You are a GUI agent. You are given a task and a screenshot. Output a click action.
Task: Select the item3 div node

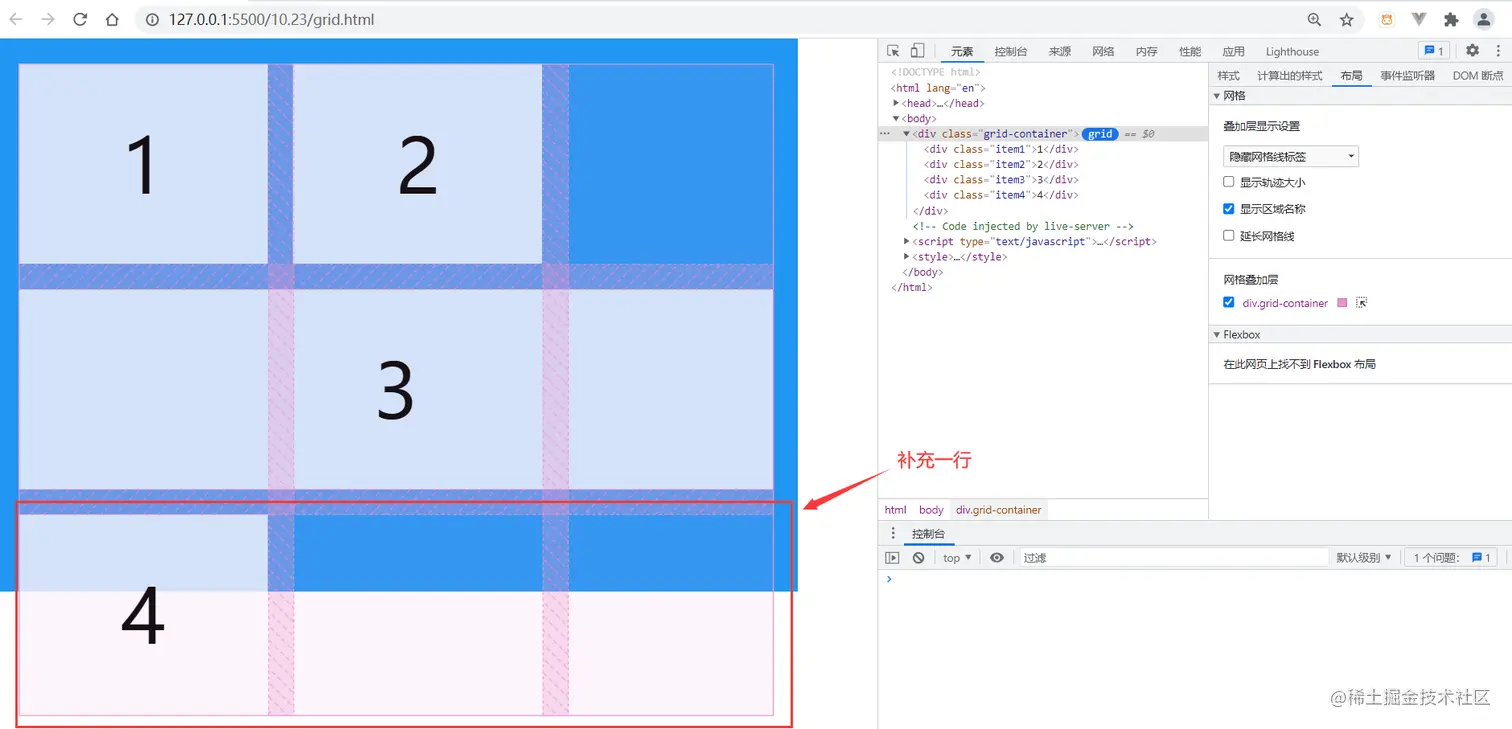point(1001,180)
